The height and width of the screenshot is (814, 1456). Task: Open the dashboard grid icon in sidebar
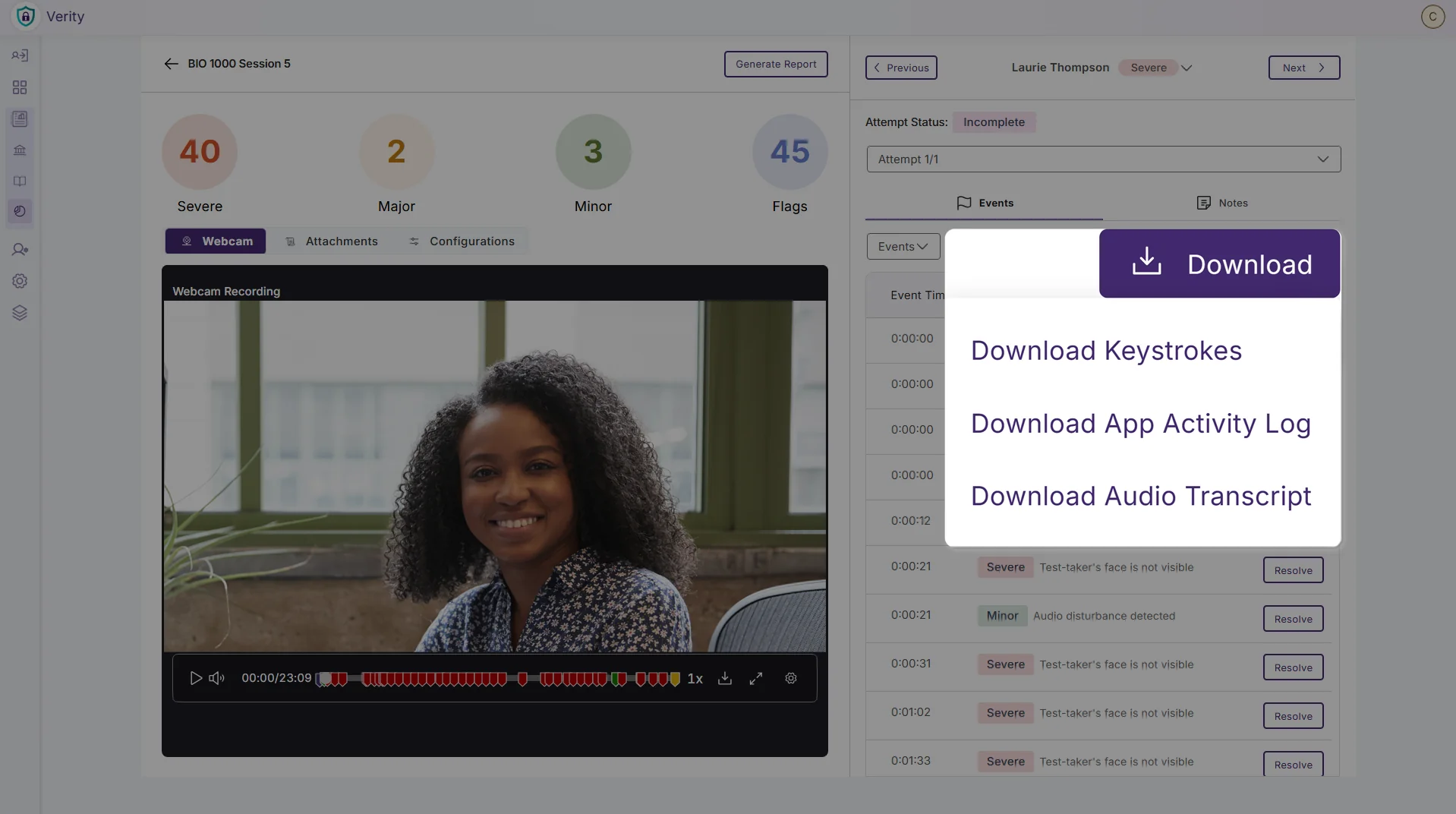point(20,87)
